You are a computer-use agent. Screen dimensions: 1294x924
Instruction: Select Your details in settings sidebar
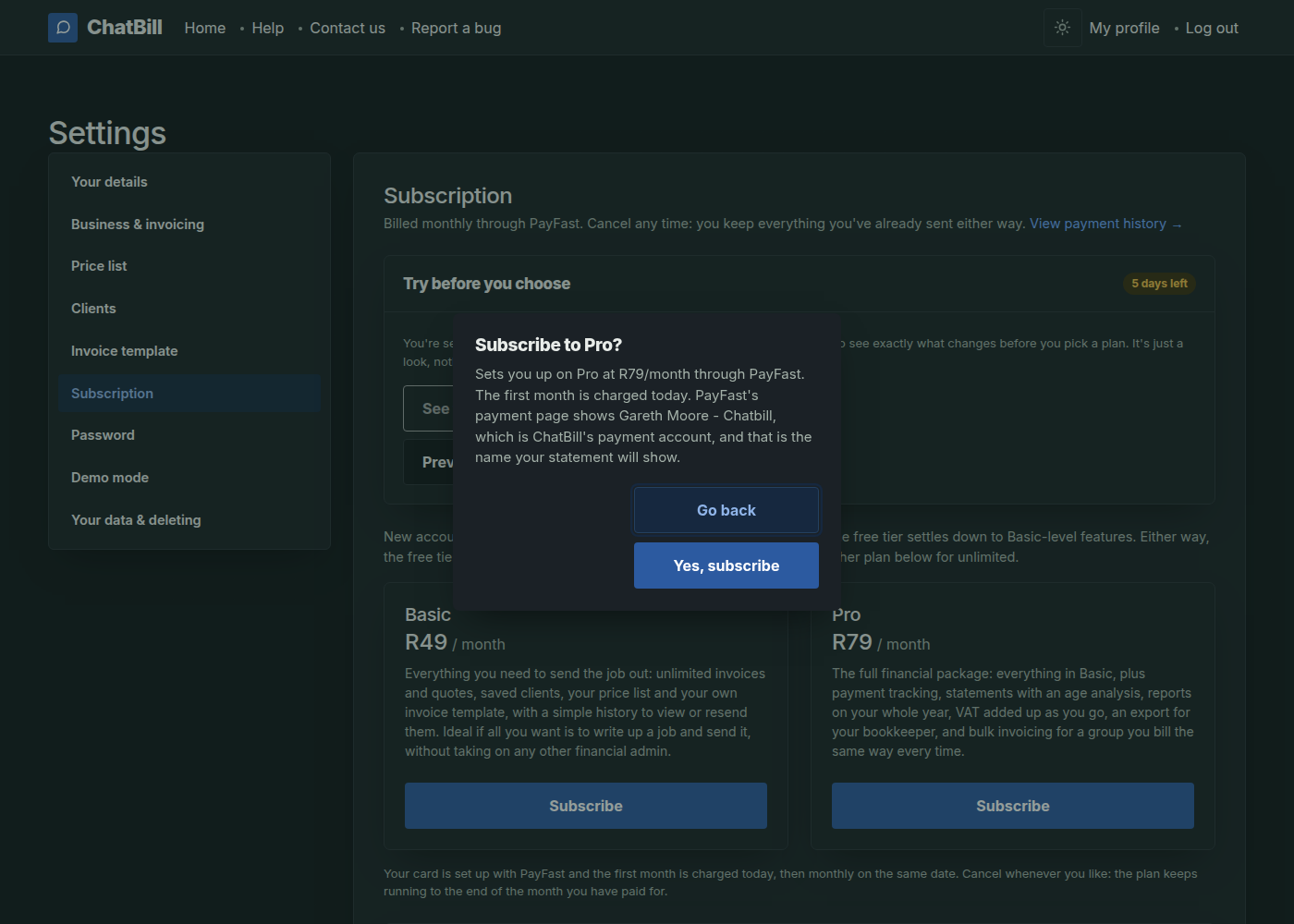[x=189, y=182]
